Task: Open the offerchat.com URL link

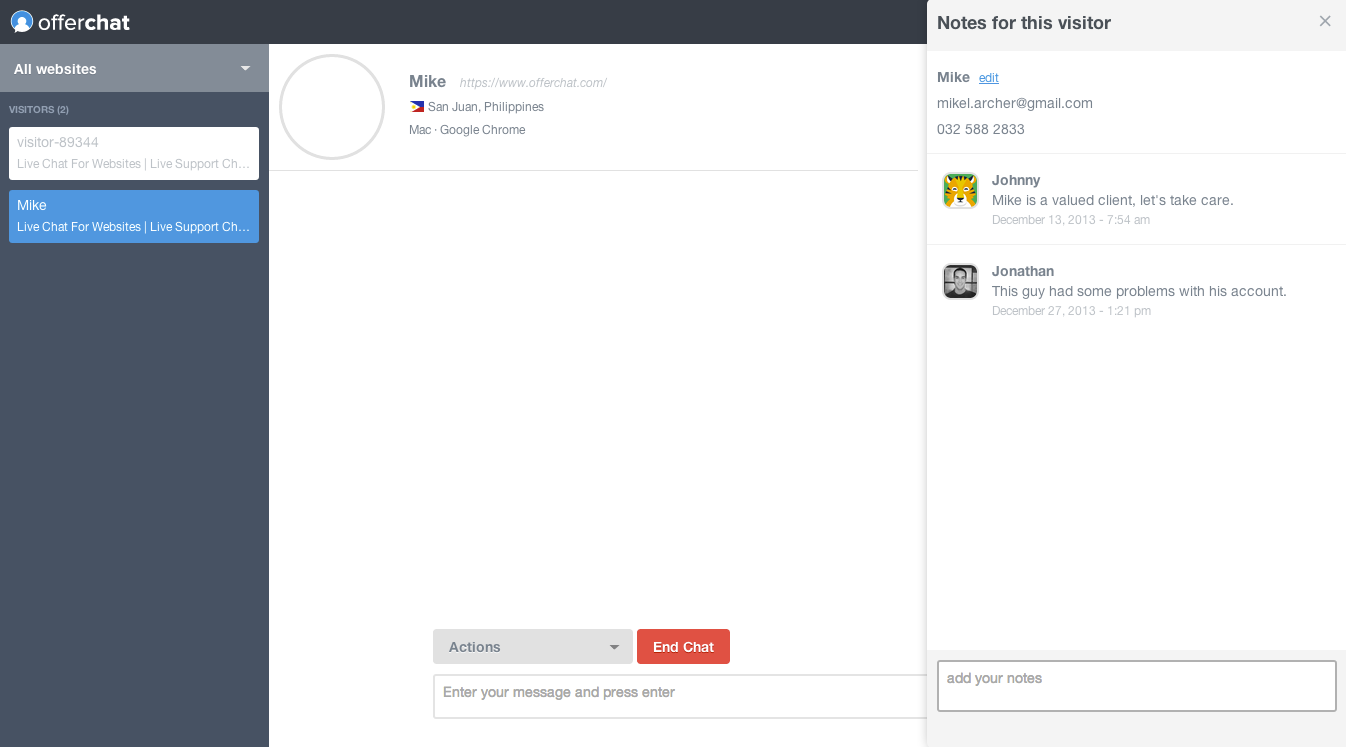Action: (x=533, y=83)
